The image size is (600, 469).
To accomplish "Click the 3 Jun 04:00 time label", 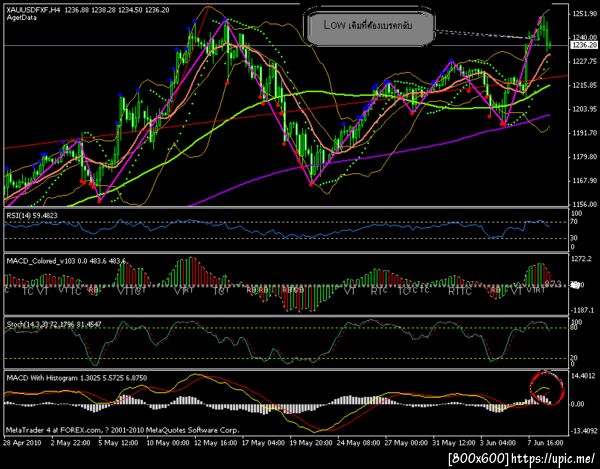I will [498, 443].
